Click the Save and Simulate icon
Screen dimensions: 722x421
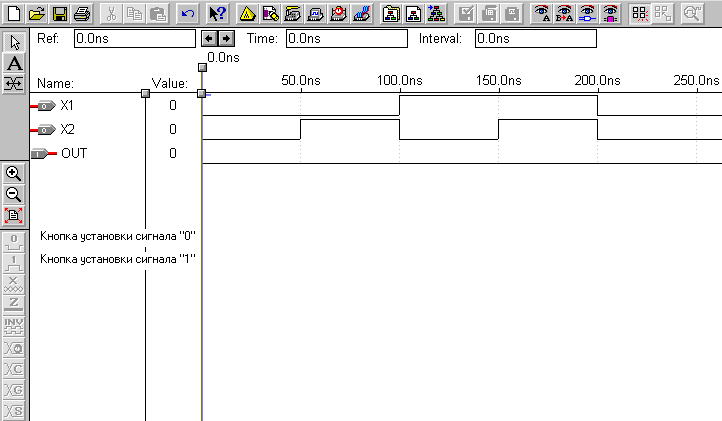512,14
